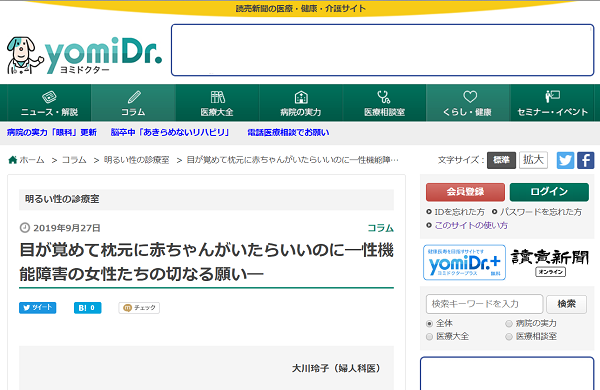Select the 病院の実力 search scope radio
600x390 pixels.
click(509, 323)
